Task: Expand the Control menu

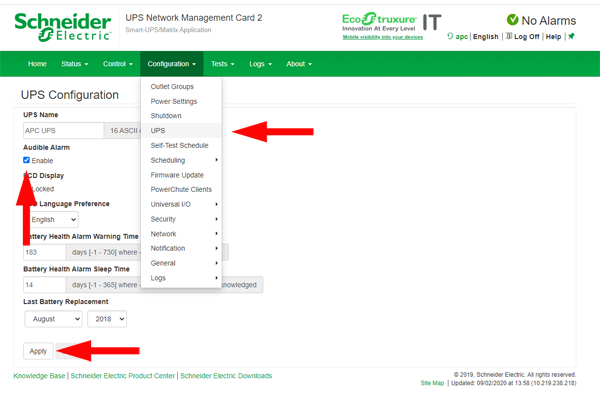Action: point(118,64)
